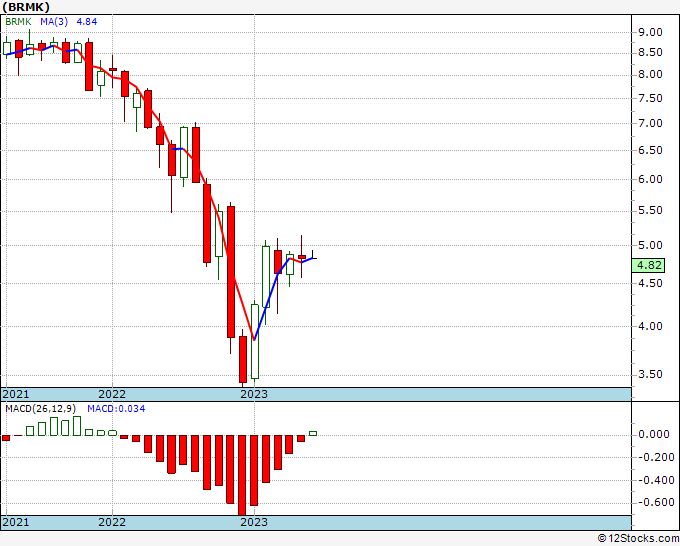This screenshot has width=680, height=546.
Task: Click the 5.50 price axis label
Action: pos(650,210)
